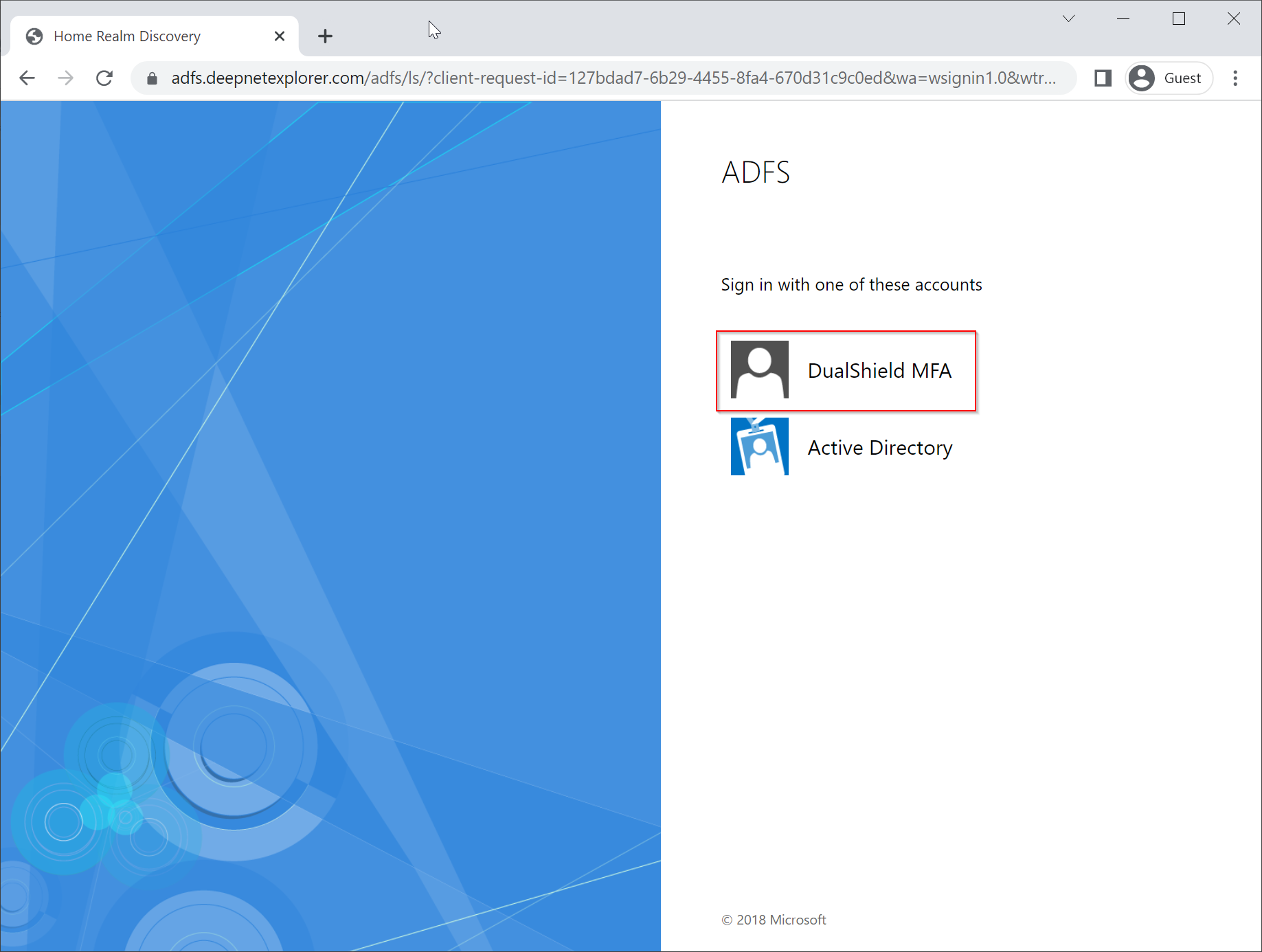Expand the tab search chevron
The image size is (1262, 952).
[1068, 19]
